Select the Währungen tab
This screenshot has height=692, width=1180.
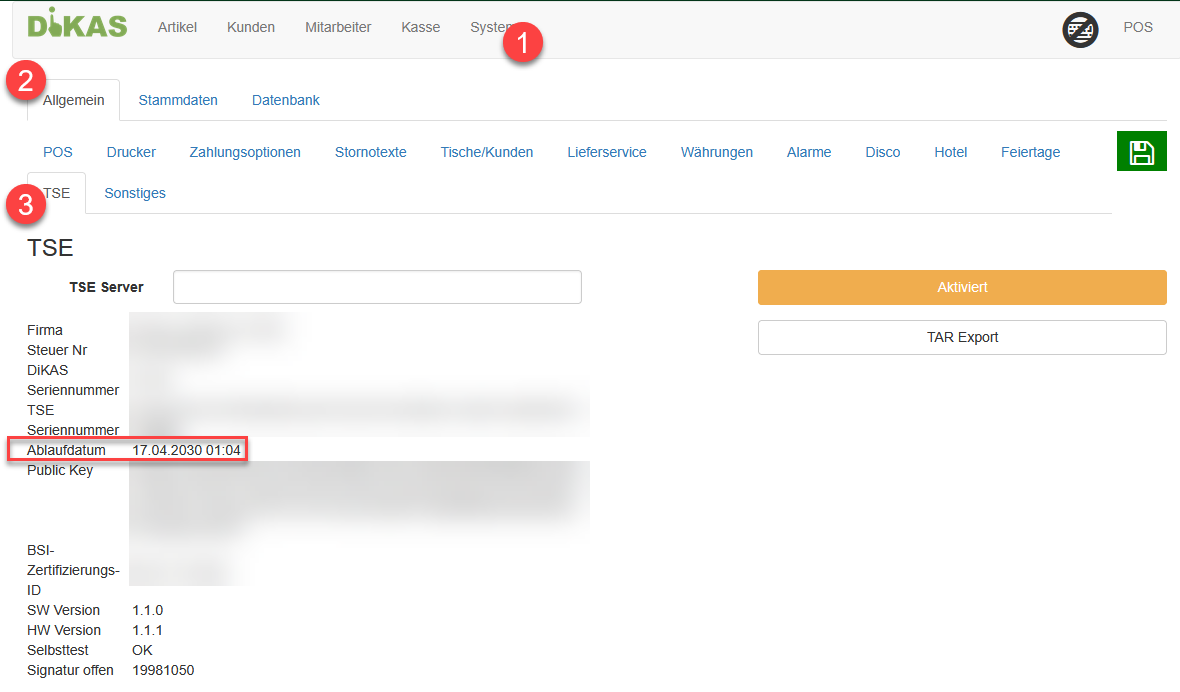[716, 152]
